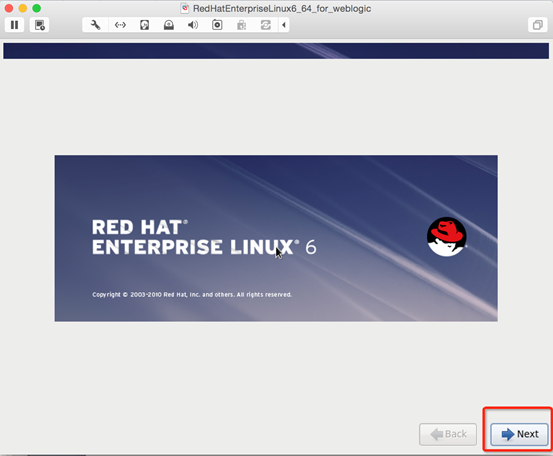Open virtual machine settings wrench icon
This screenshot has width=553, height=456.
[96, 25]
